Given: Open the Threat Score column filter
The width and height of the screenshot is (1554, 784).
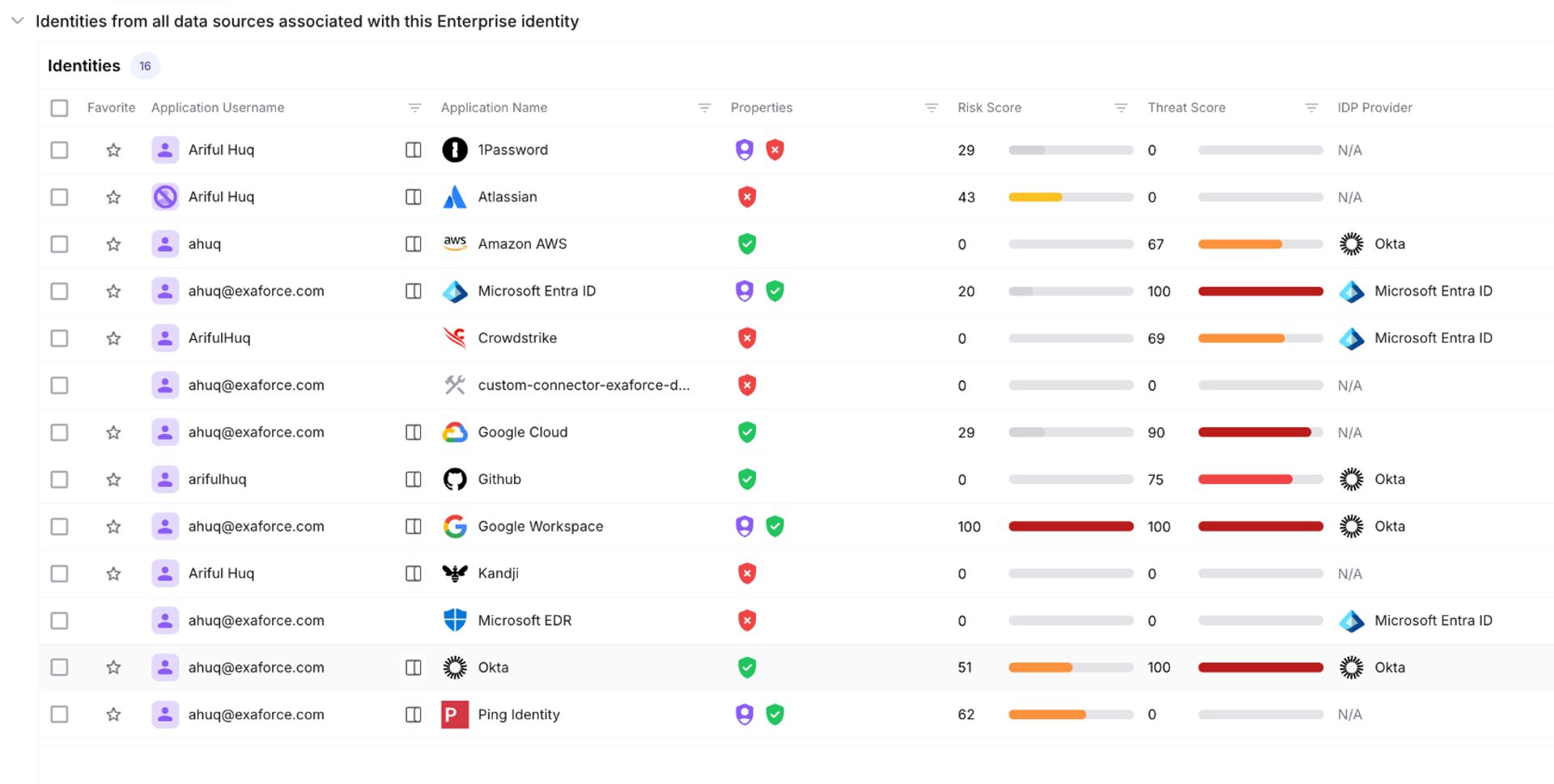Looking at the screenshot, I should pyautogui.click(x=1311, y=108).
